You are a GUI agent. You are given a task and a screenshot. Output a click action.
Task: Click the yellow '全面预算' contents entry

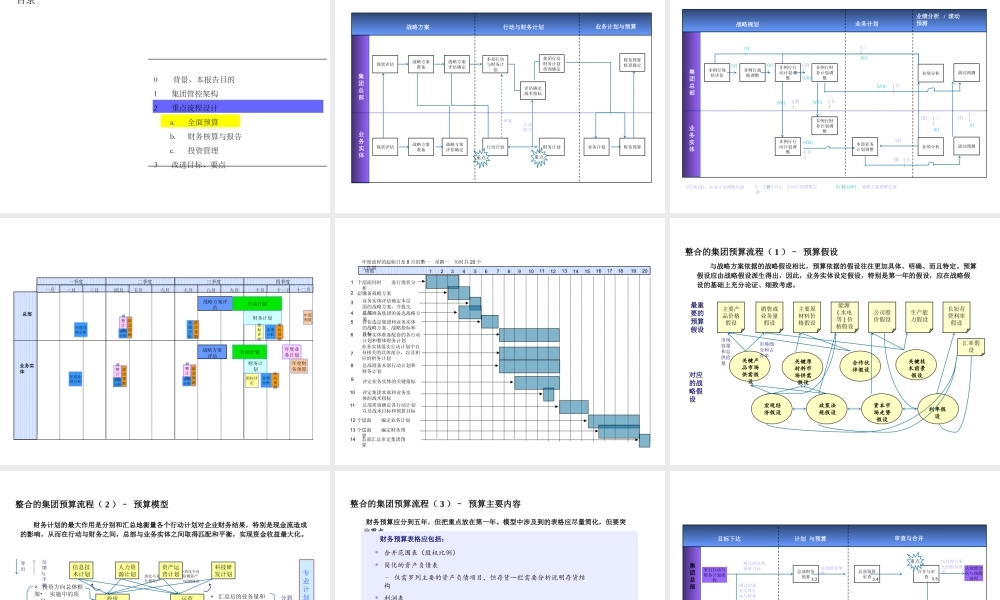(200, 122)
